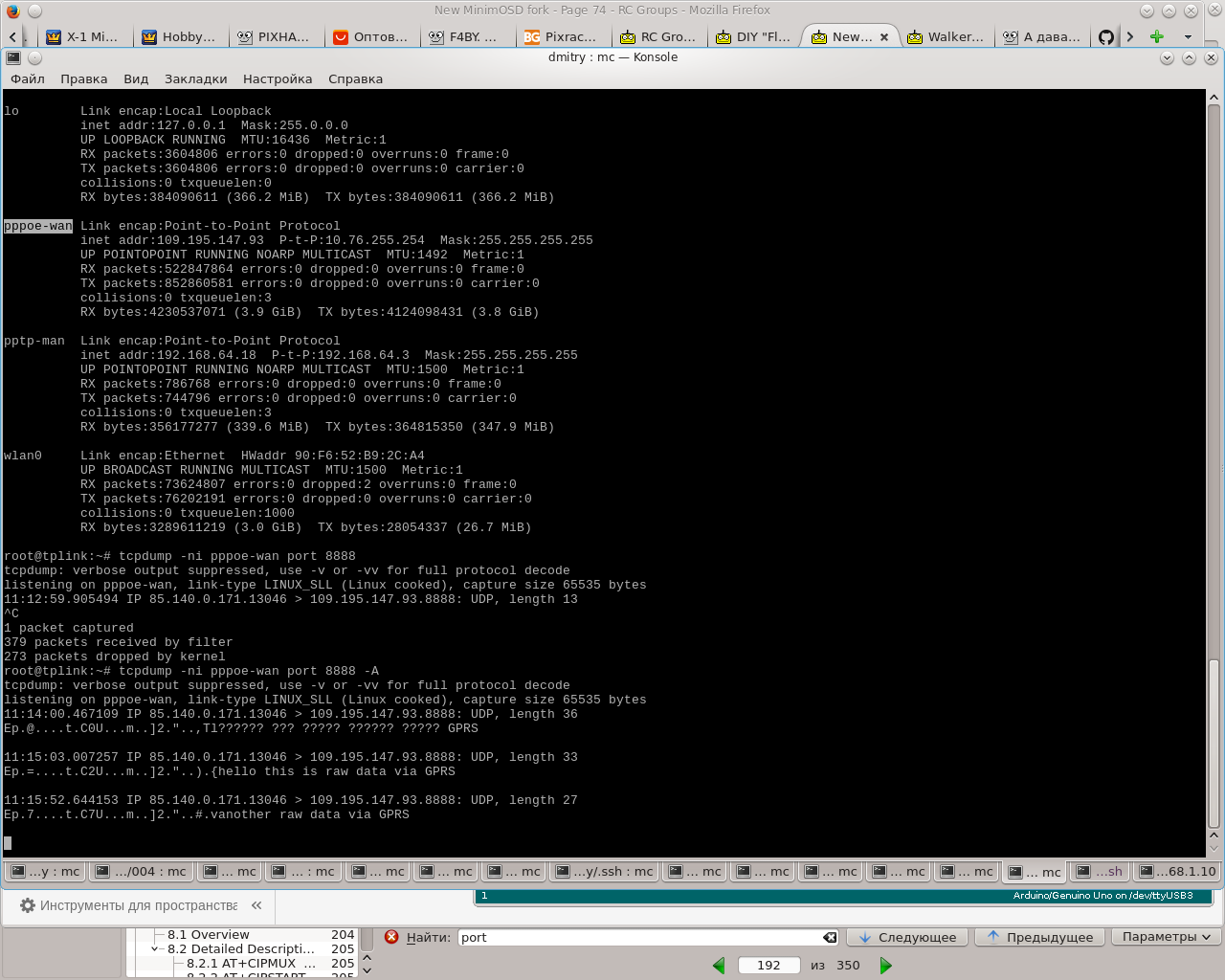
Task: Open the Настройка menu
Action: point(277,78)
